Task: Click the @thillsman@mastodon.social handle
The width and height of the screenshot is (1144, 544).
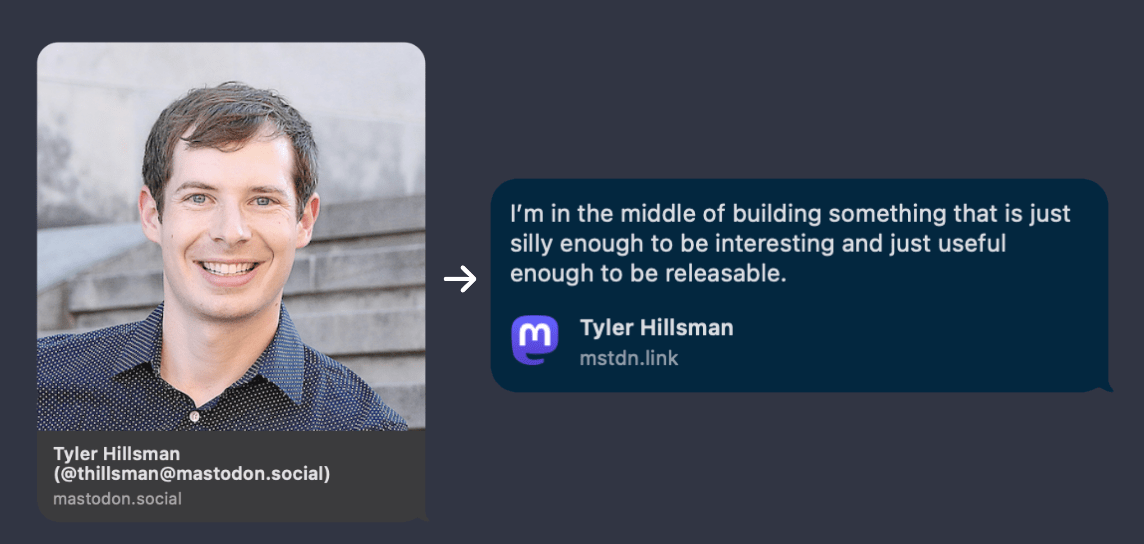Action: pyautogui.click(x=192, y=474)
